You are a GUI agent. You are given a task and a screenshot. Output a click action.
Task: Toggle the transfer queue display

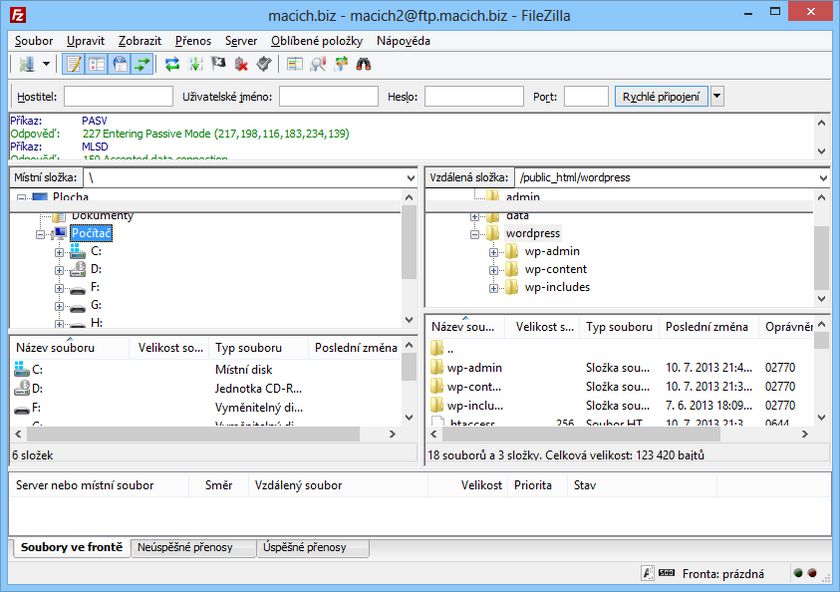click(x=143, y=64)
